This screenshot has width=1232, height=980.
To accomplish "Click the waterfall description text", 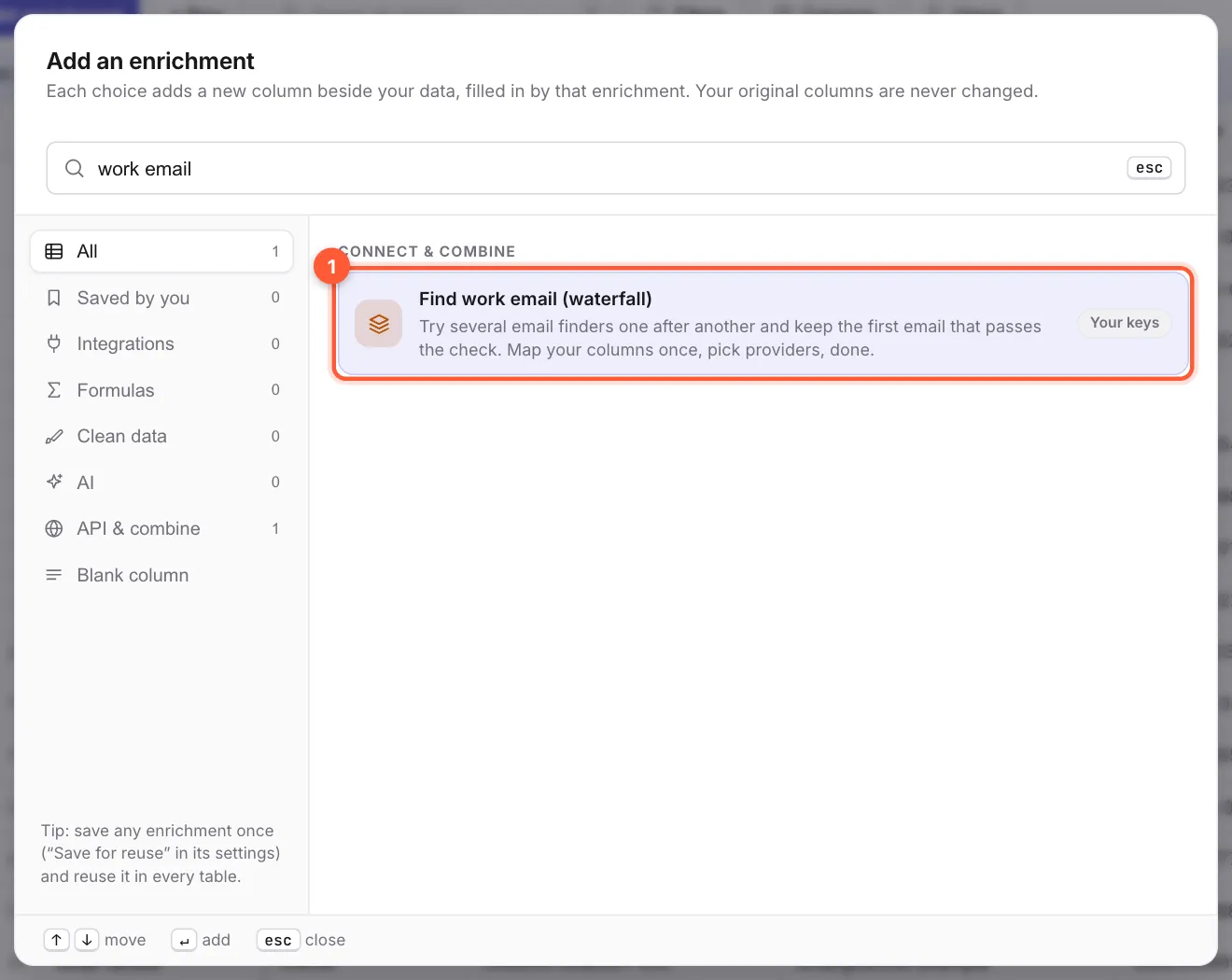I will [x=730, y=338].
